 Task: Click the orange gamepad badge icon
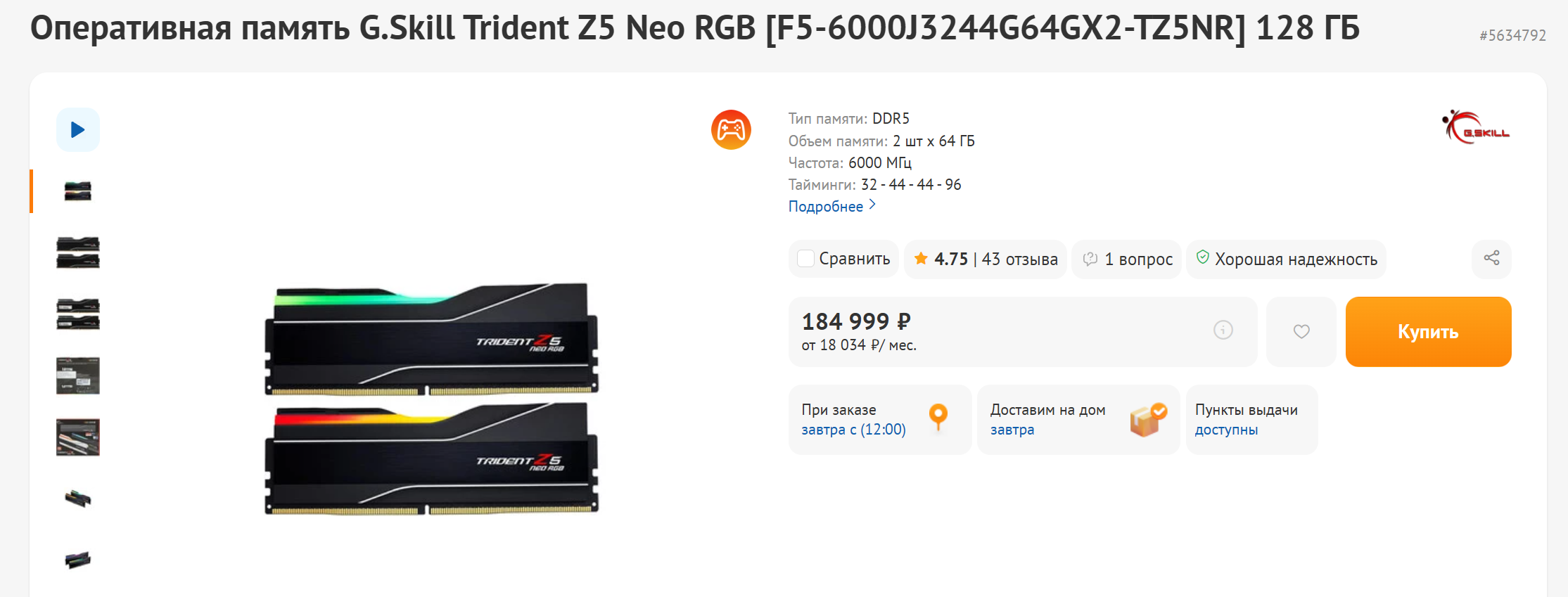pyautogui.click(x=731, y=129)
